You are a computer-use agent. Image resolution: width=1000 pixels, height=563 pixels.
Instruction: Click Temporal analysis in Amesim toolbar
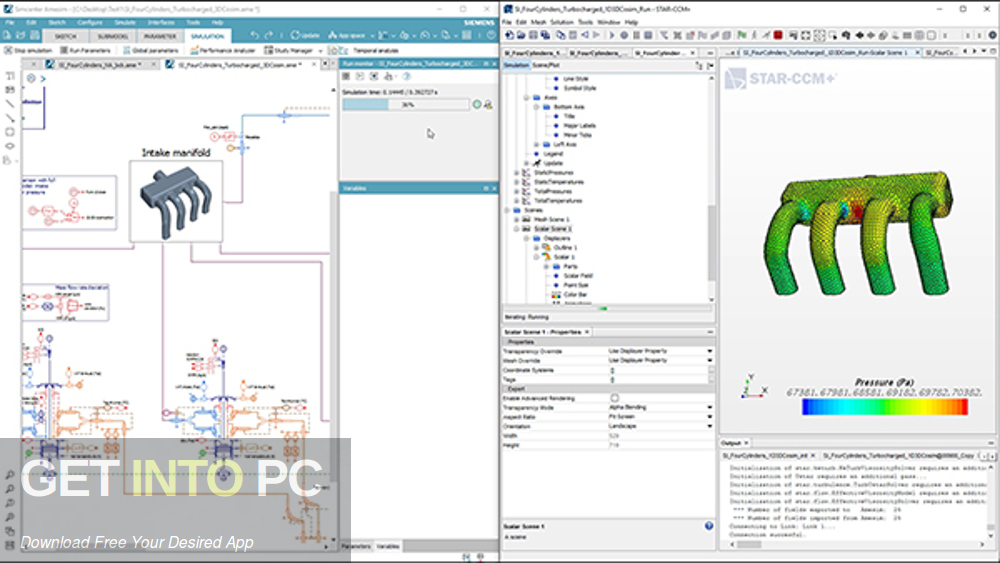(375, 50)
